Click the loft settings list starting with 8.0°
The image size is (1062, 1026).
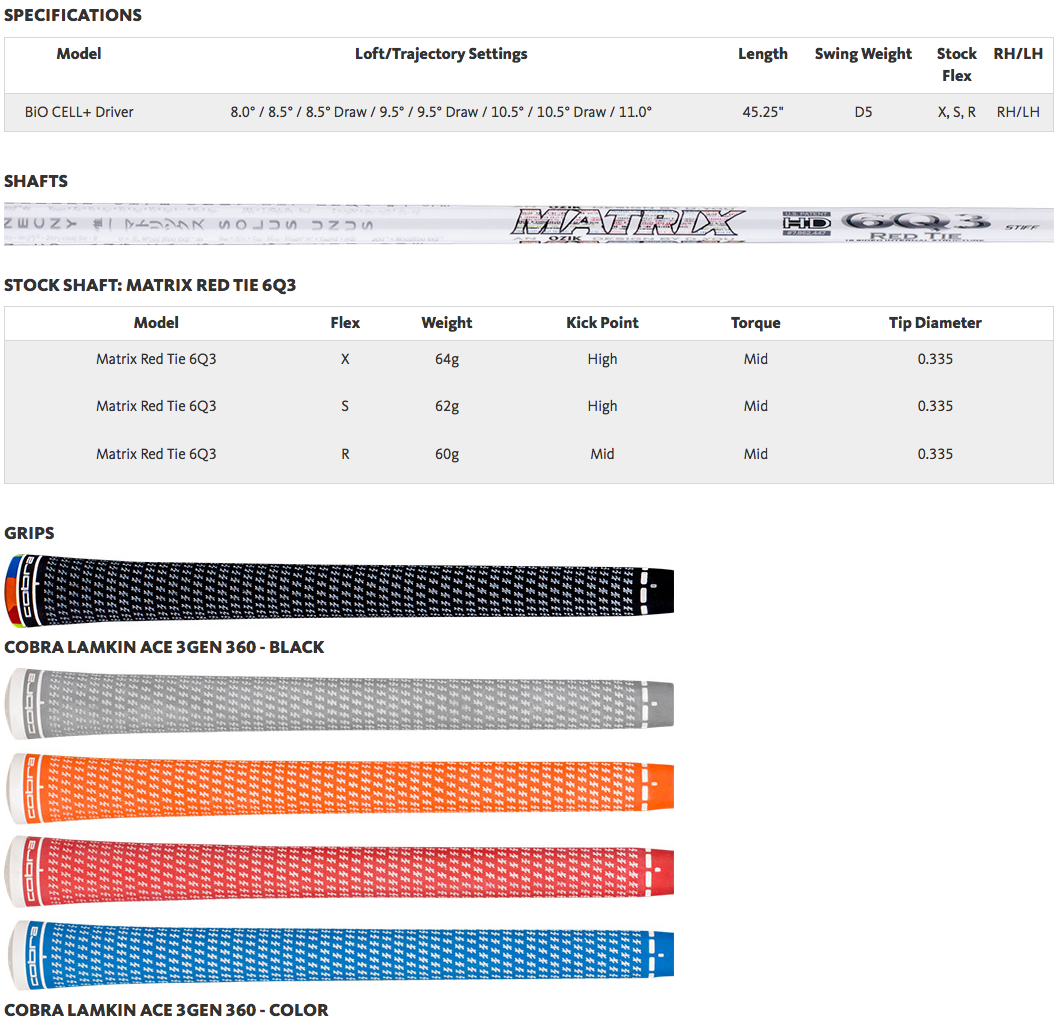coord(441,112)
